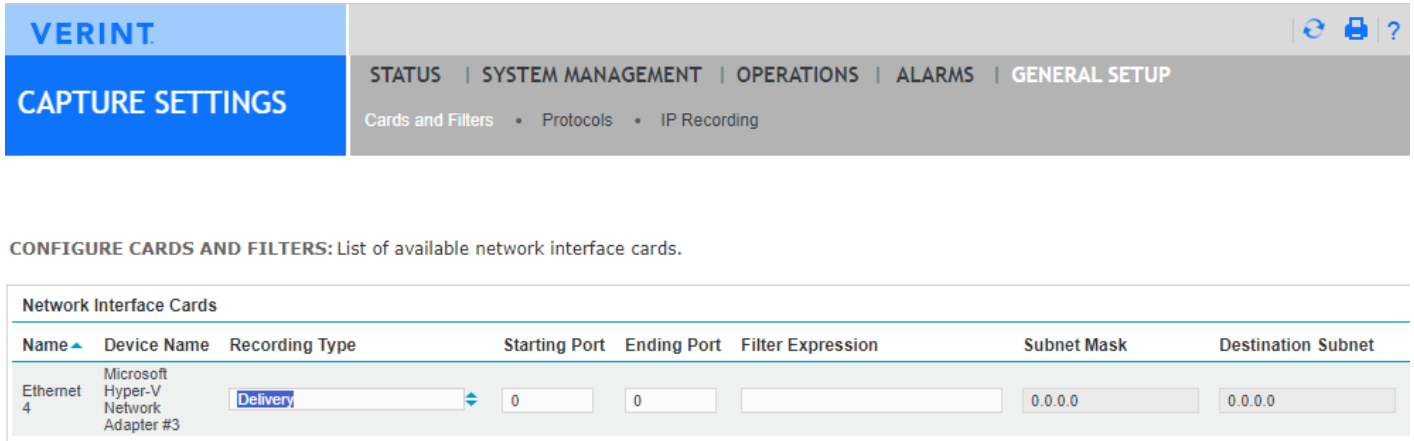
Task: Click the Starting Port input field
Action: tap(547, 401)
